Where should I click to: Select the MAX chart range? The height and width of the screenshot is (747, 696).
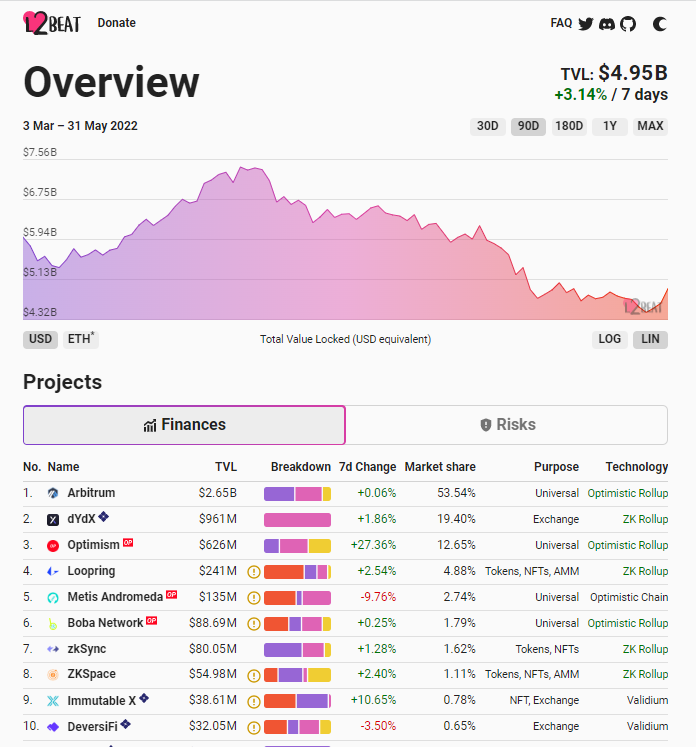(650, 126)
